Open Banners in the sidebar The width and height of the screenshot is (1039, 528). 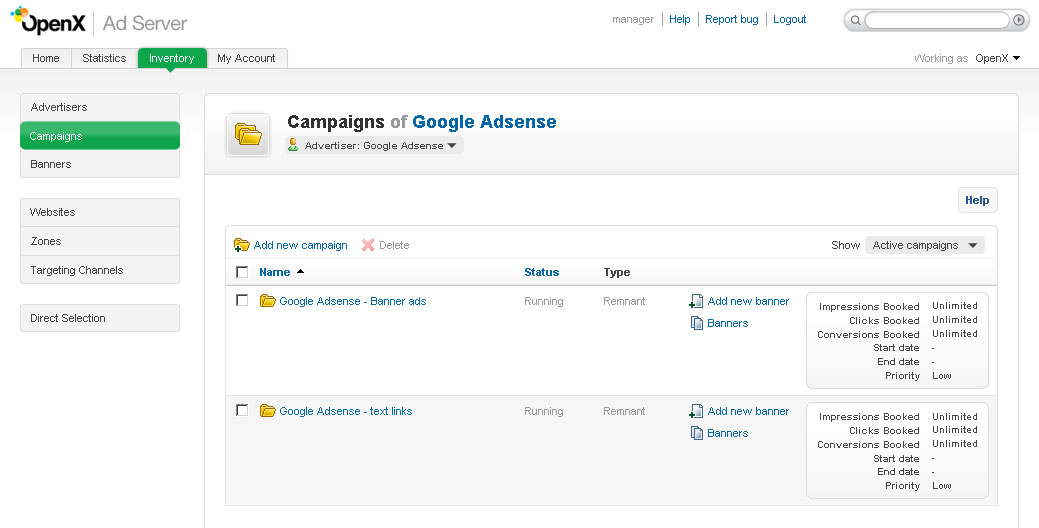point(100,164)
